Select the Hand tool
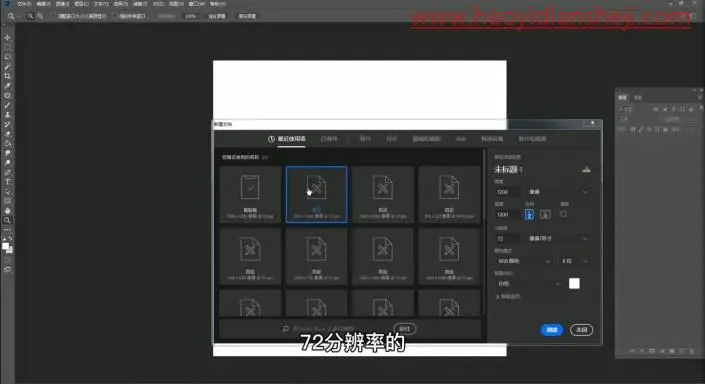This screenshot has width=705, height=384. coord(7,211)
